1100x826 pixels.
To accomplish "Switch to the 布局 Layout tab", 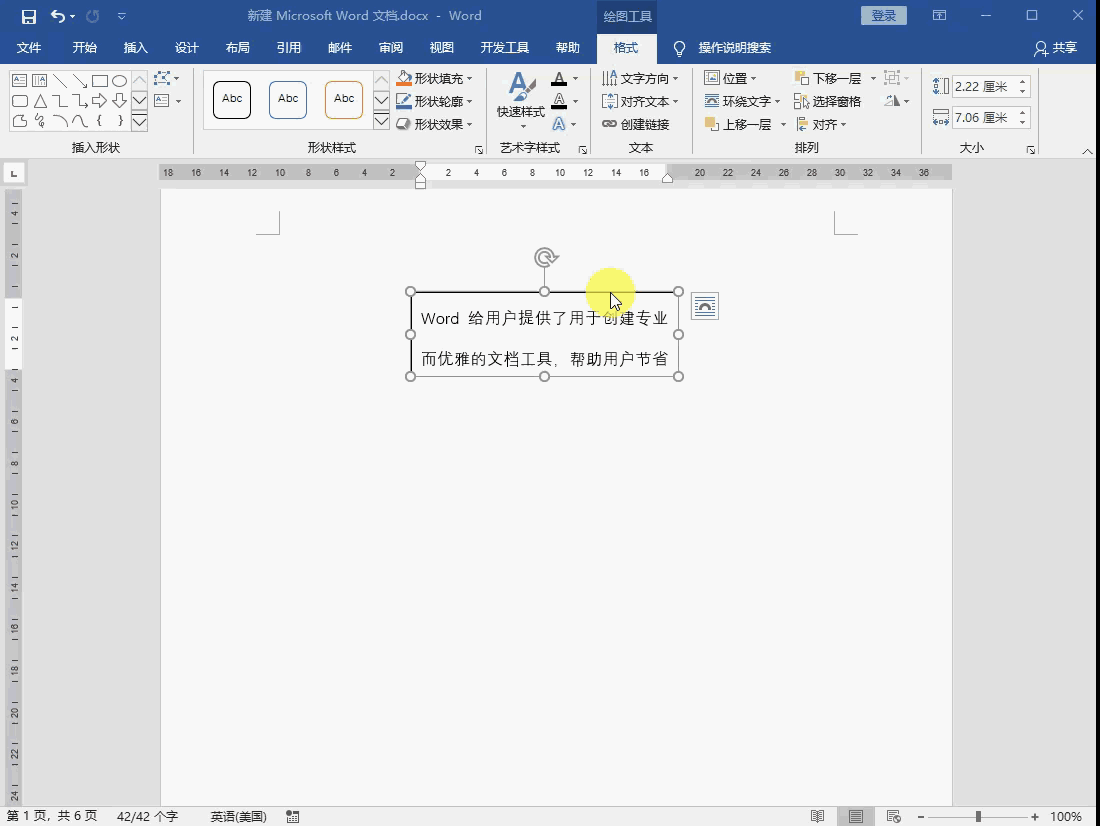I will [x=237, y=48].
